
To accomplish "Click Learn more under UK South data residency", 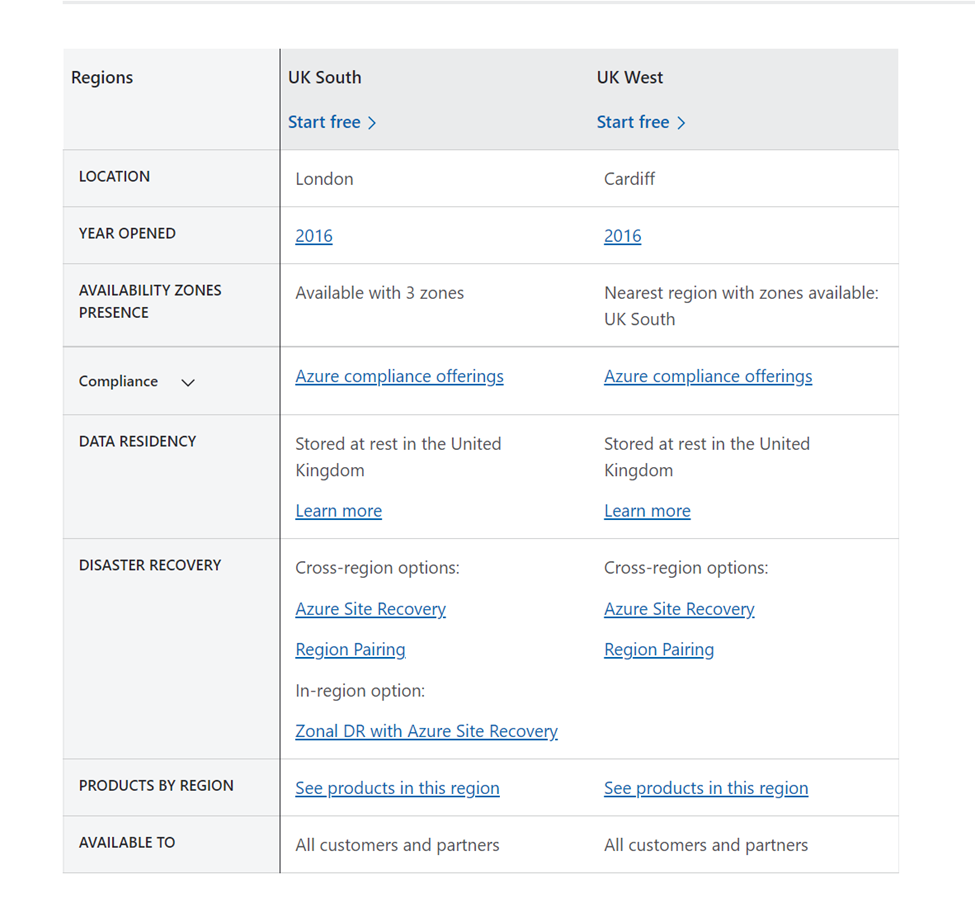I will (x=338, y=511).
